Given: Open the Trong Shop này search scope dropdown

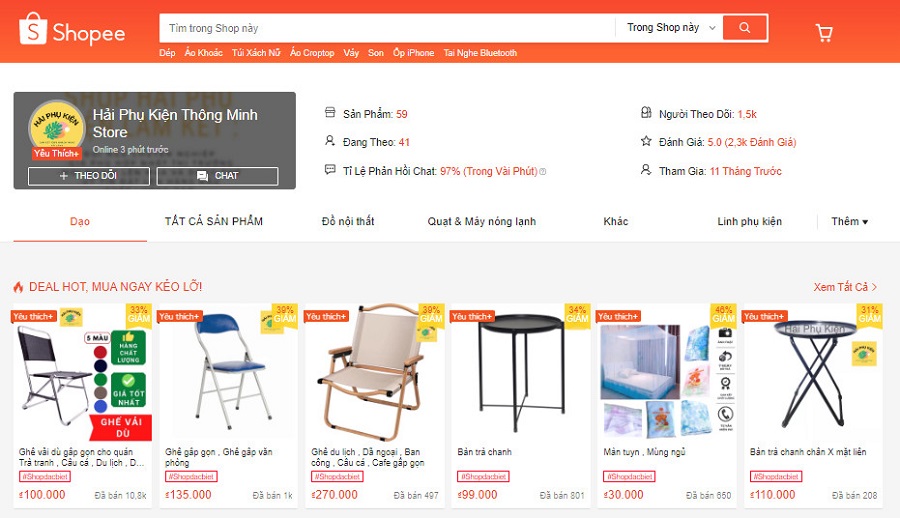Looking at the screenshot, I should [x=669, y=28].
